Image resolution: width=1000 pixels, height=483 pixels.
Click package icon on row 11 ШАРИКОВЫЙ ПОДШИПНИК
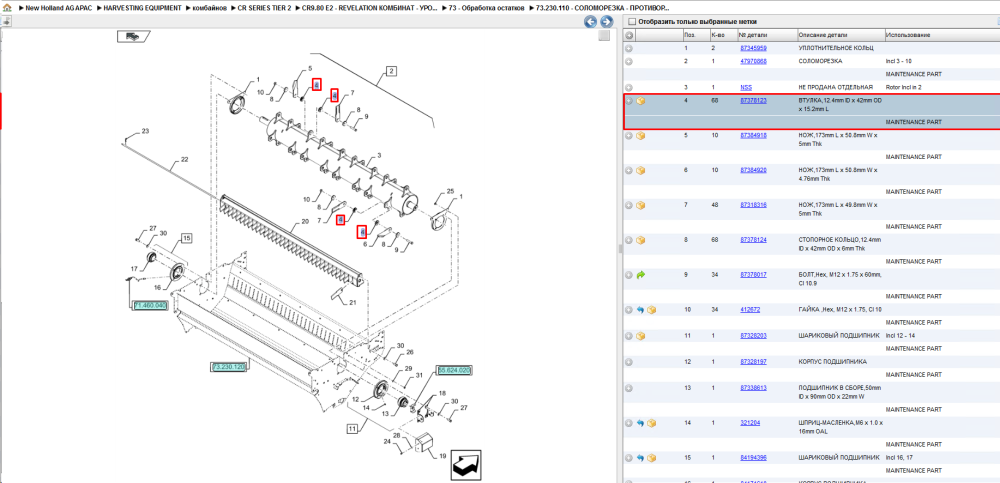point(641,336)
